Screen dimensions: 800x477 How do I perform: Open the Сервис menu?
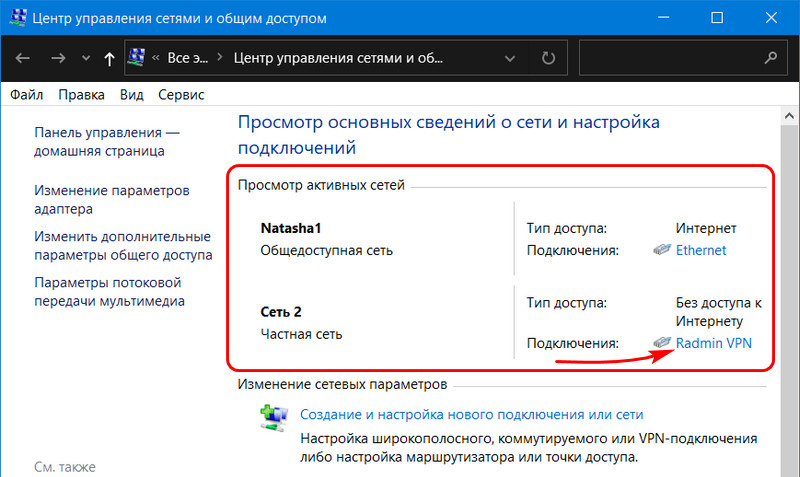coord(181,95)
